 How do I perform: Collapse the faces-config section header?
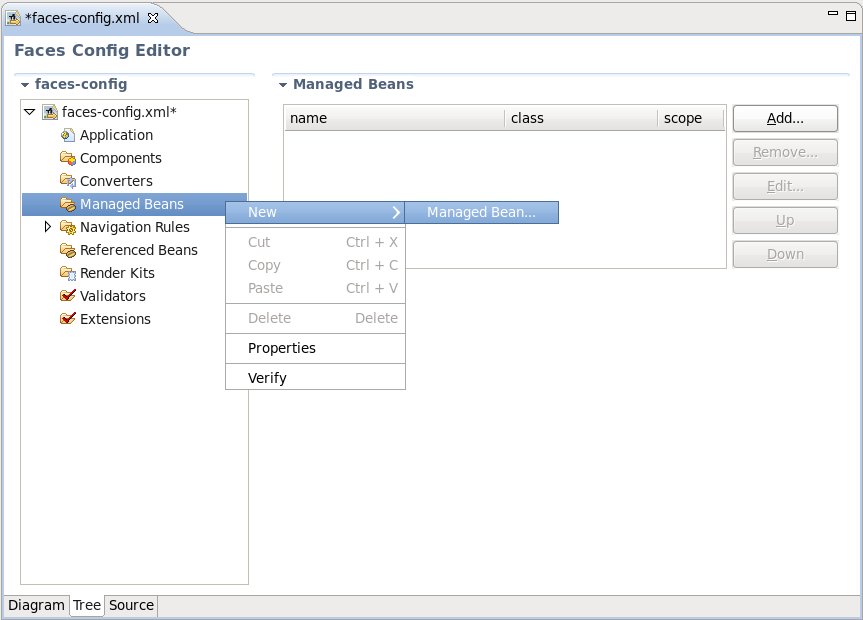click(x=25, y=85)
